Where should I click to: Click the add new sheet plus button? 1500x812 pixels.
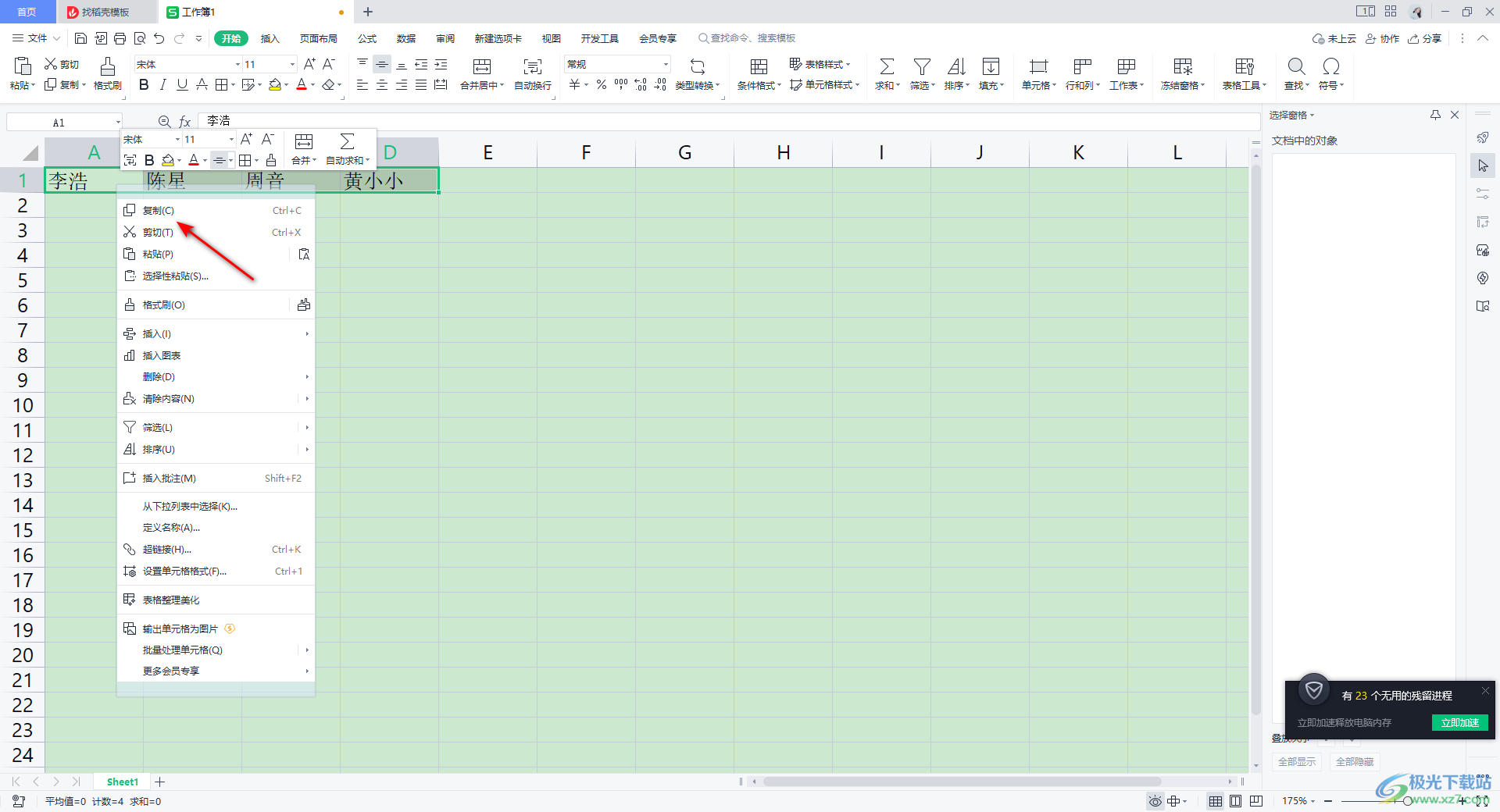pos(160,782)
